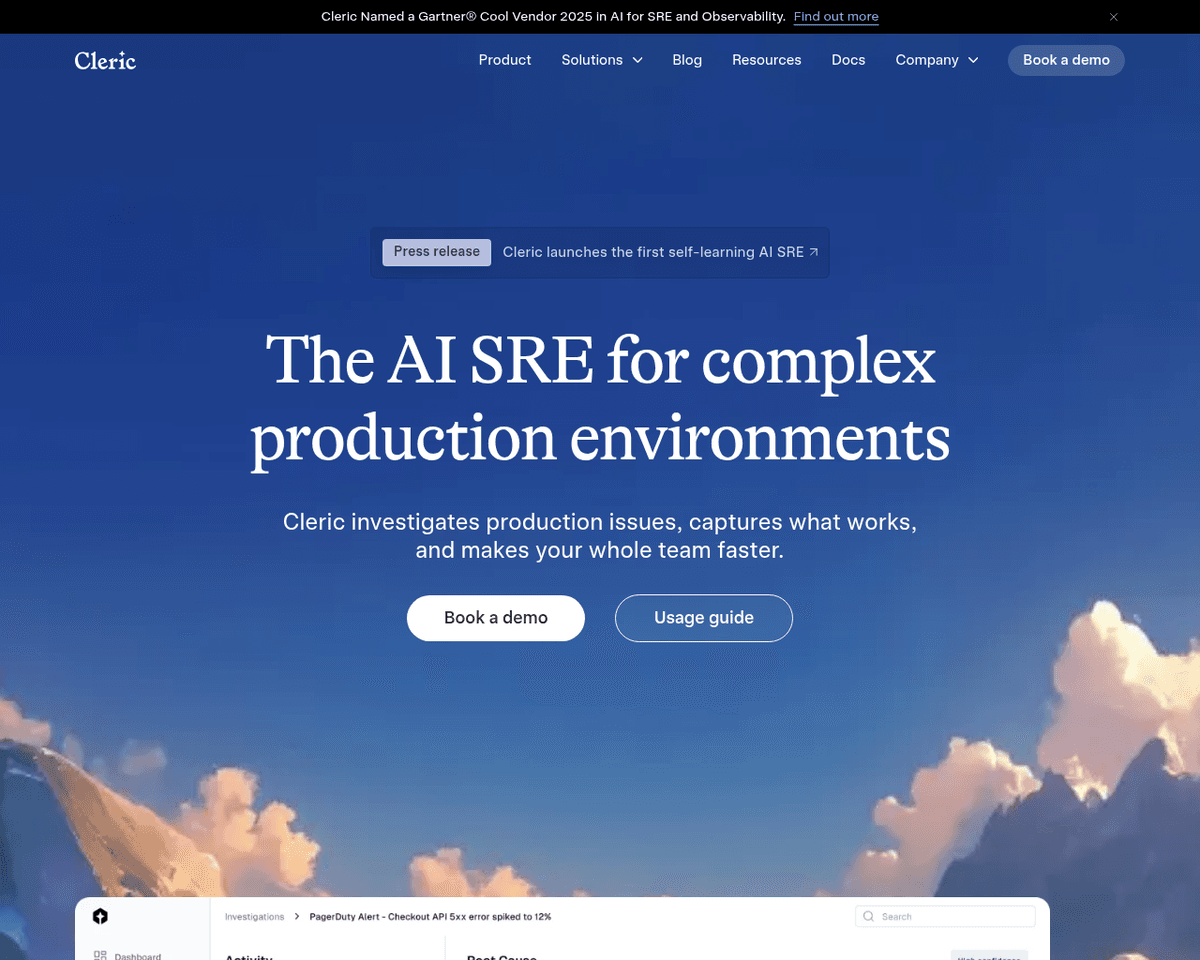Follow the Find out more link

point(836,17)
